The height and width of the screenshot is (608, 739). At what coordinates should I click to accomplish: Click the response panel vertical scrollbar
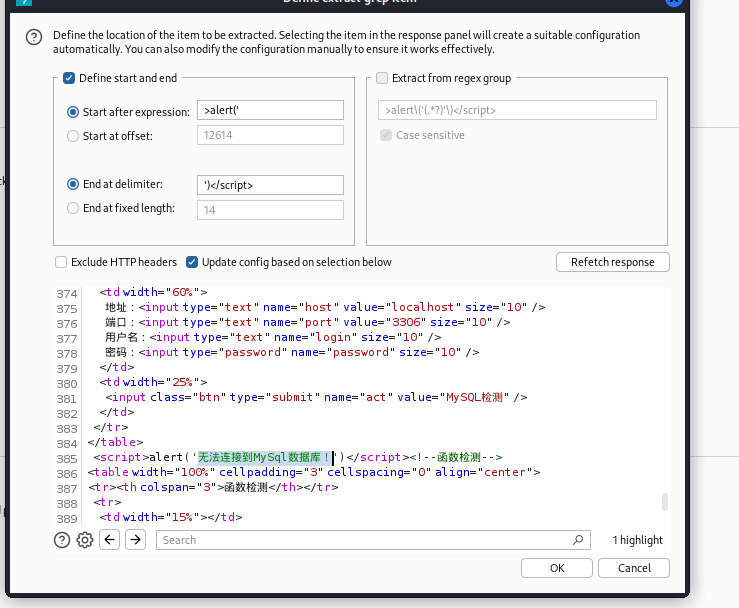click(x=665, y=501)
